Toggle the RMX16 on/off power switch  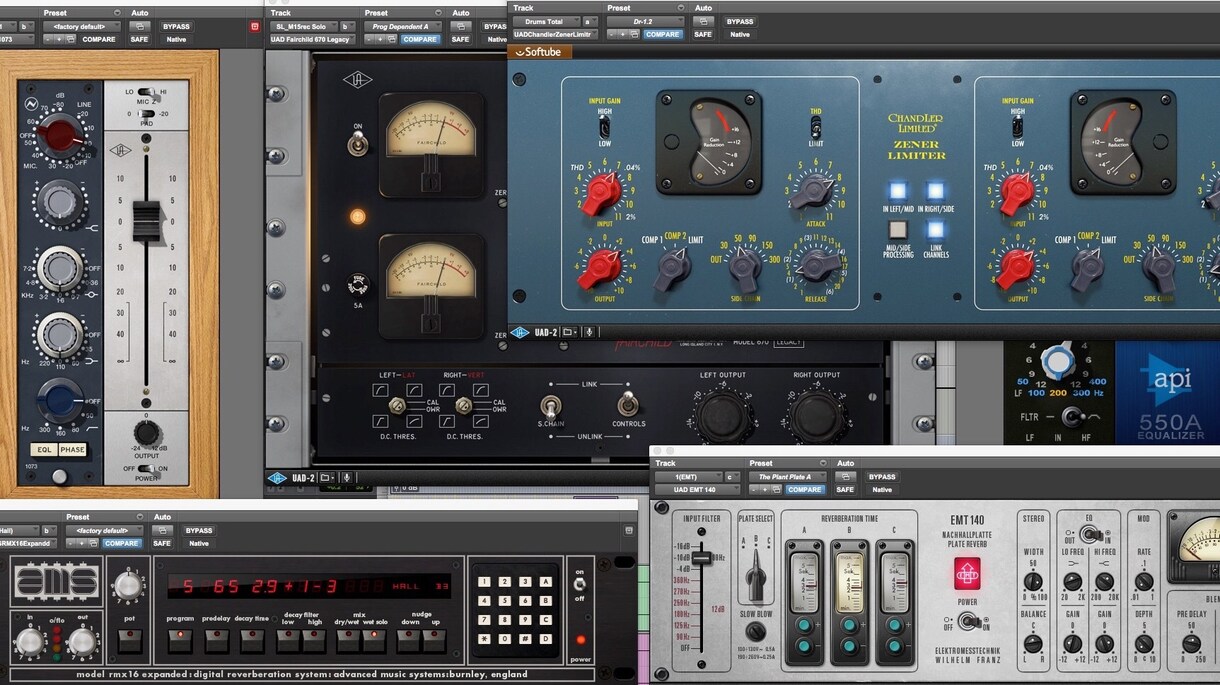(580, 584)
